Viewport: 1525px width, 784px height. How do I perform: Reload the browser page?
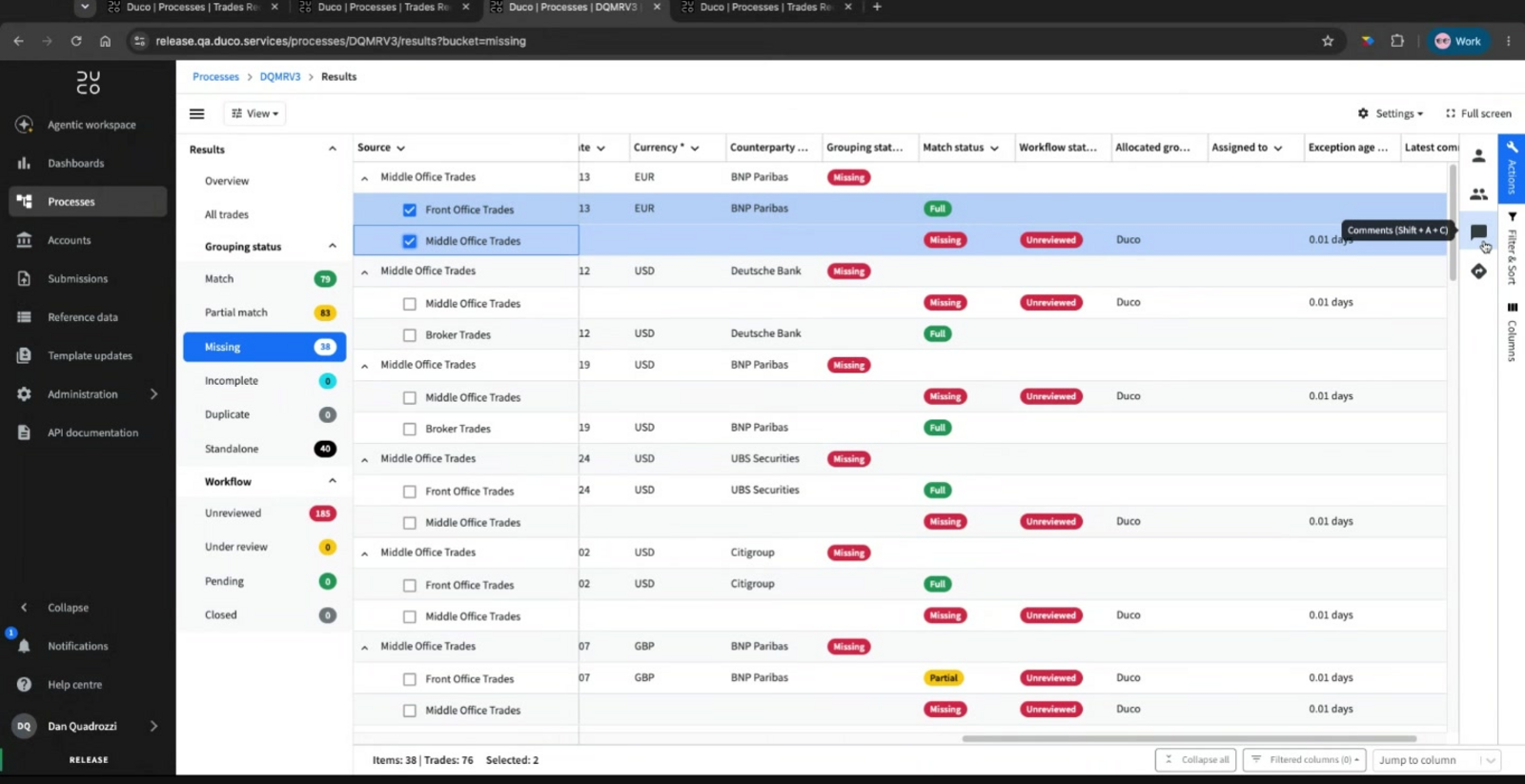tap(76, 41)
